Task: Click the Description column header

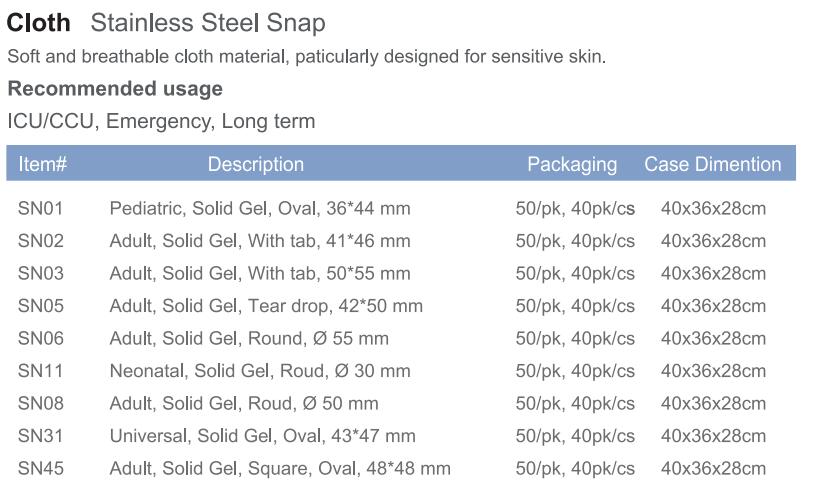Action: (256, 164)
